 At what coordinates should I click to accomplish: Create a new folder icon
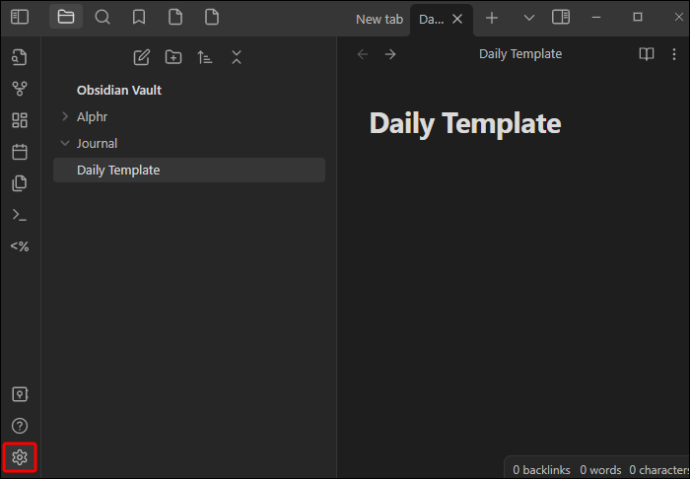173,57
